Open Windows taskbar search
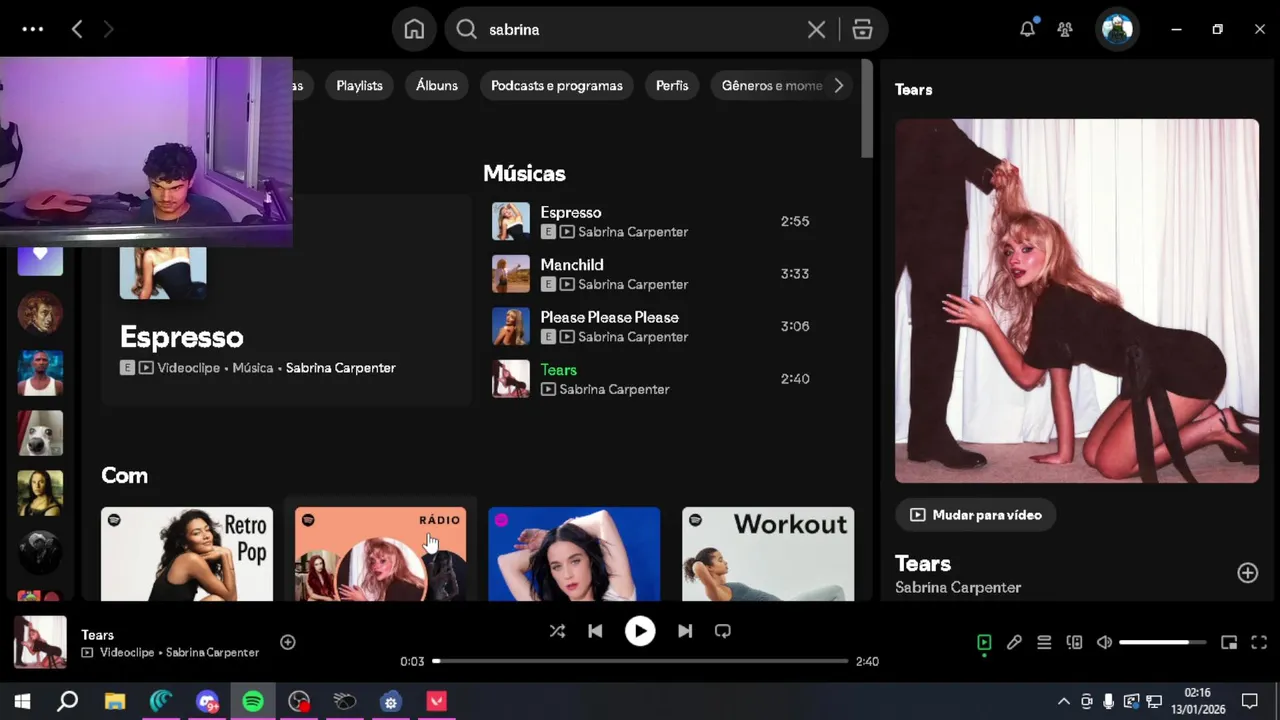 point(68,701)
